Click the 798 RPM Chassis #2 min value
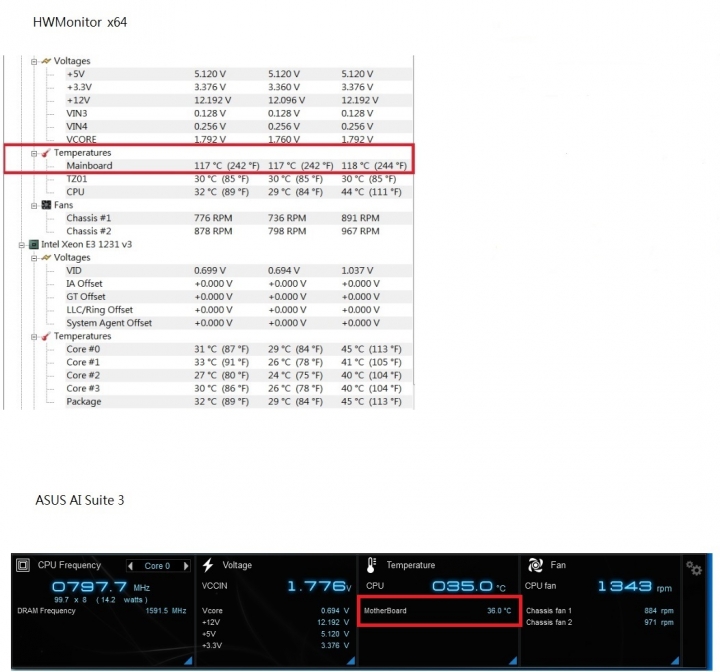Image resolution: width=720 pixels, height=672 pixels. (x=287, y=231)
